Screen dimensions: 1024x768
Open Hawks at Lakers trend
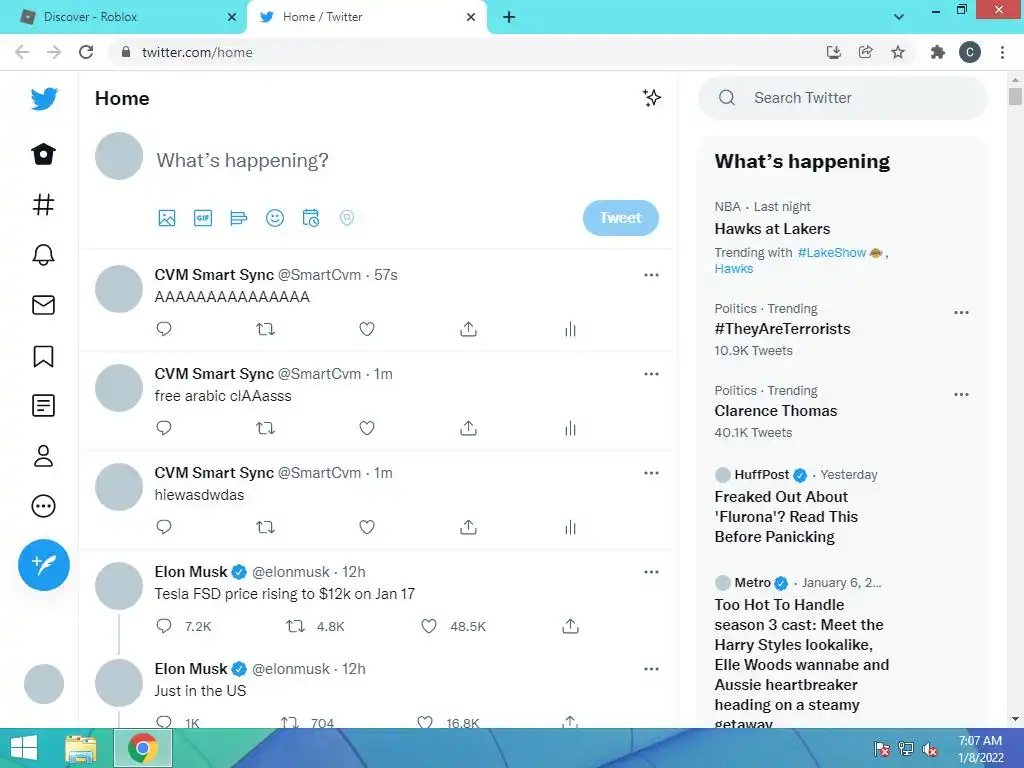coord(772,229)
